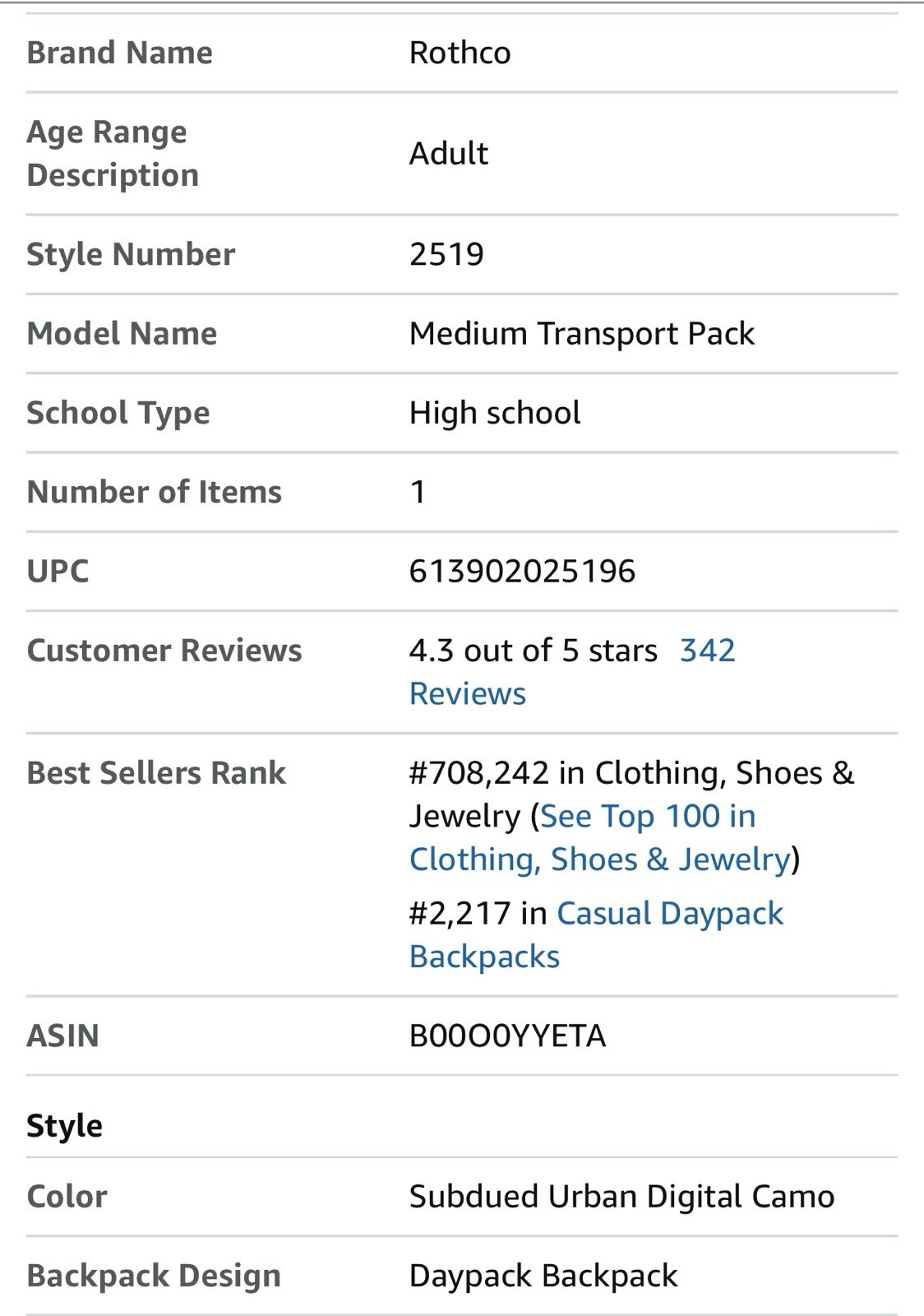Viewport: 924px width, 1316px height.
Task: Click the Age Range Description label
Action: click(x=113, y=154)
